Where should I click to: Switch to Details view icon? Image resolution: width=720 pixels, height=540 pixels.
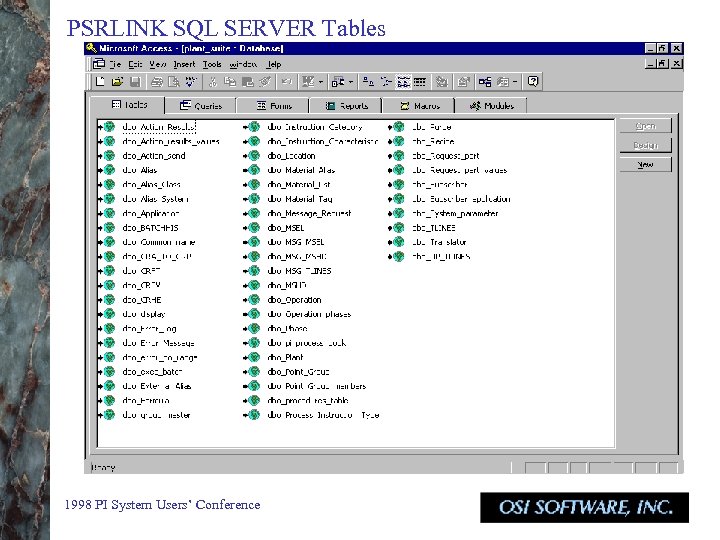[420, 82]
